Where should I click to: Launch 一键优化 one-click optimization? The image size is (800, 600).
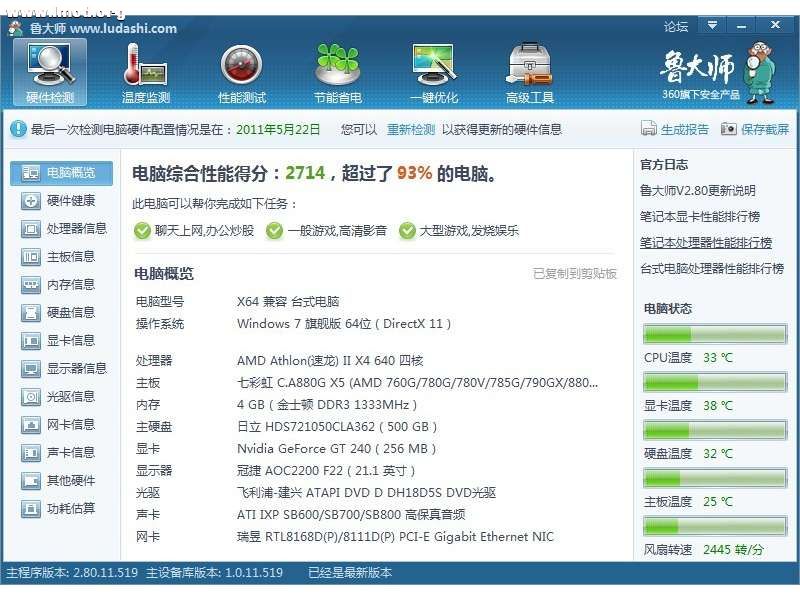click(432, 70)
